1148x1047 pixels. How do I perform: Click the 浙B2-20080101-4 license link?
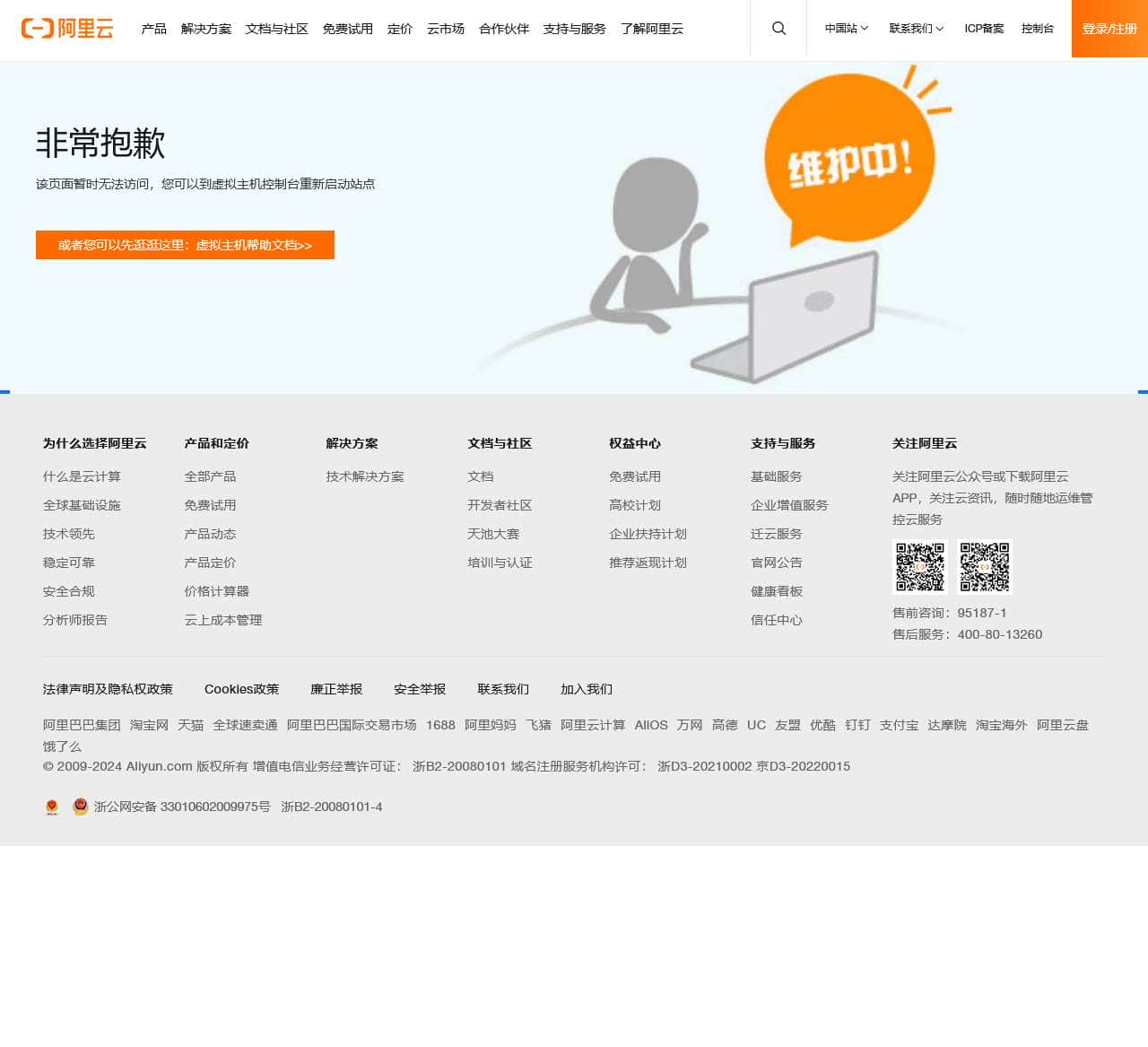332,807
